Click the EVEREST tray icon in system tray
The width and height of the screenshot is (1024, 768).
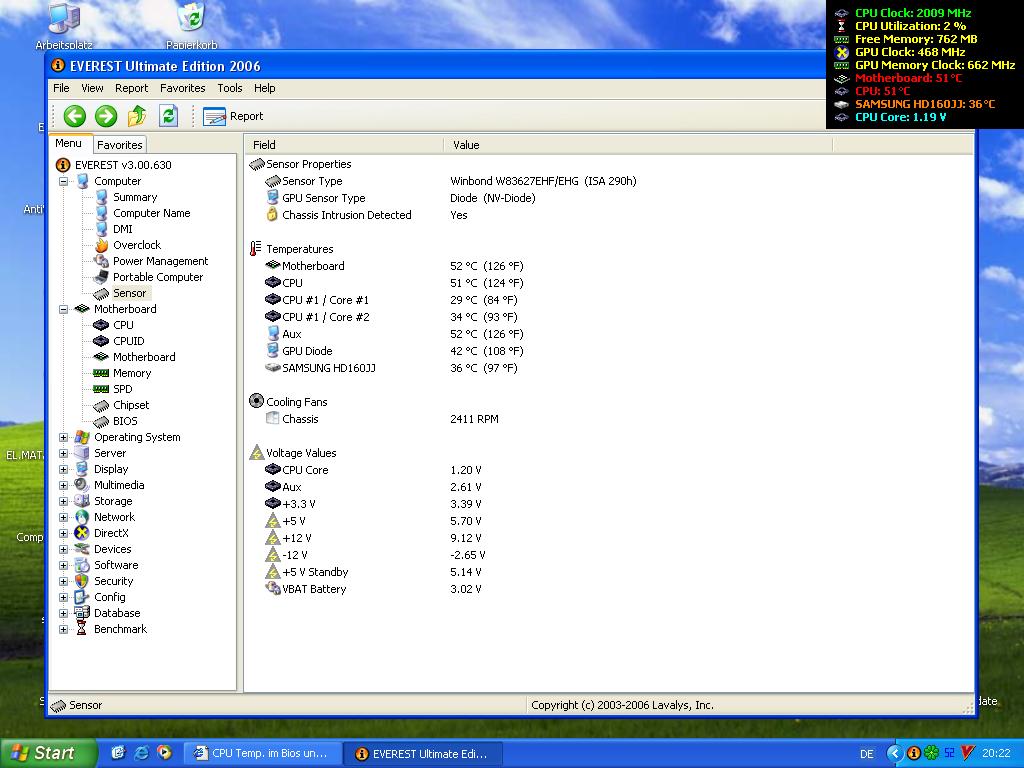(914, 753)
